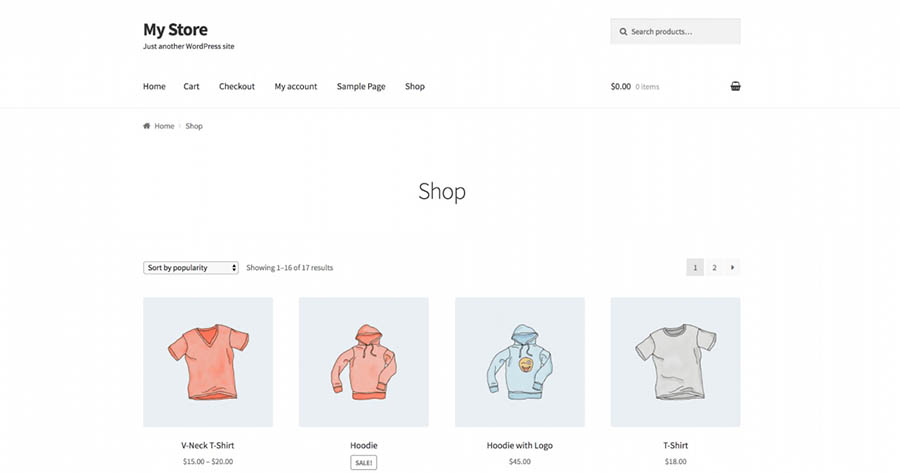Screen dimensions: 900x473
Task: Go to page 2 of results
Action: tap(714, 267)
